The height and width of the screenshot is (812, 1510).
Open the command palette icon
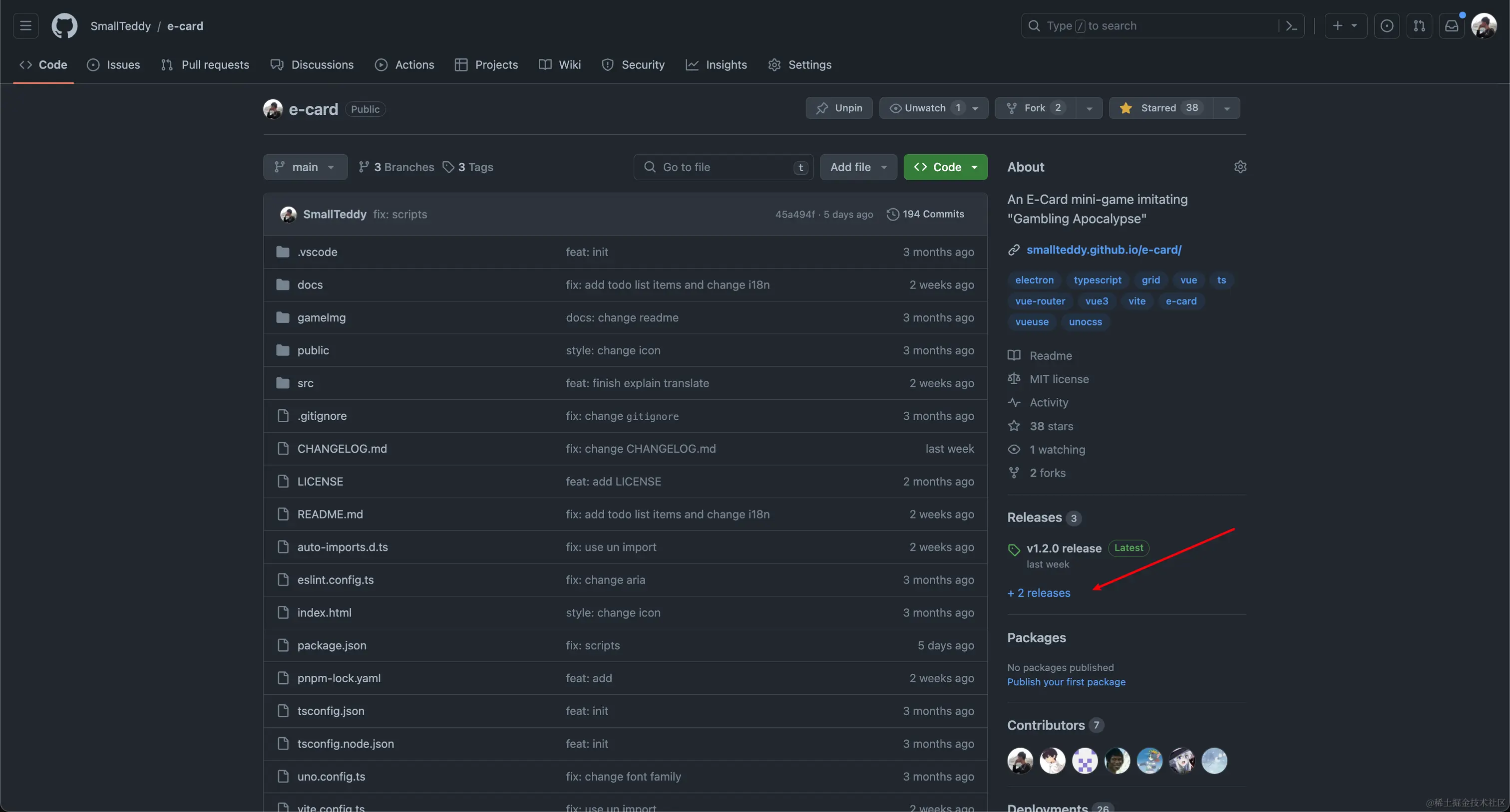click(x=1291, y=26)
